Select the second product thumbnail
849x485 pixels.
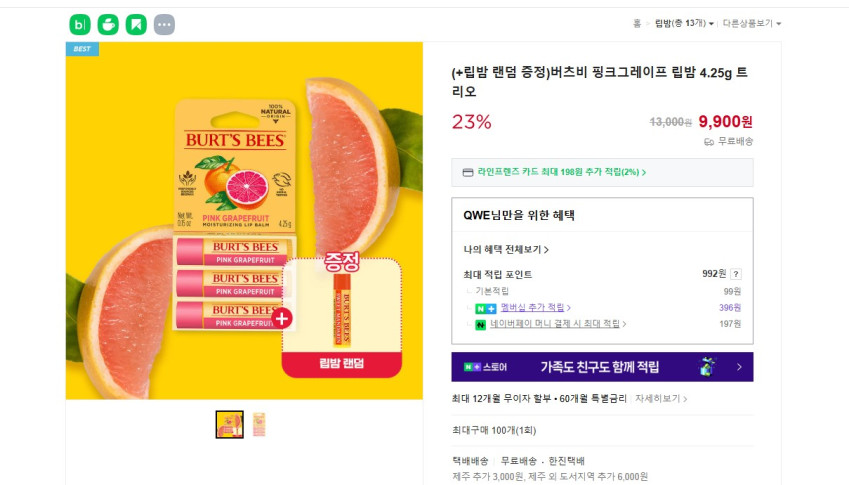click(258, 424)
